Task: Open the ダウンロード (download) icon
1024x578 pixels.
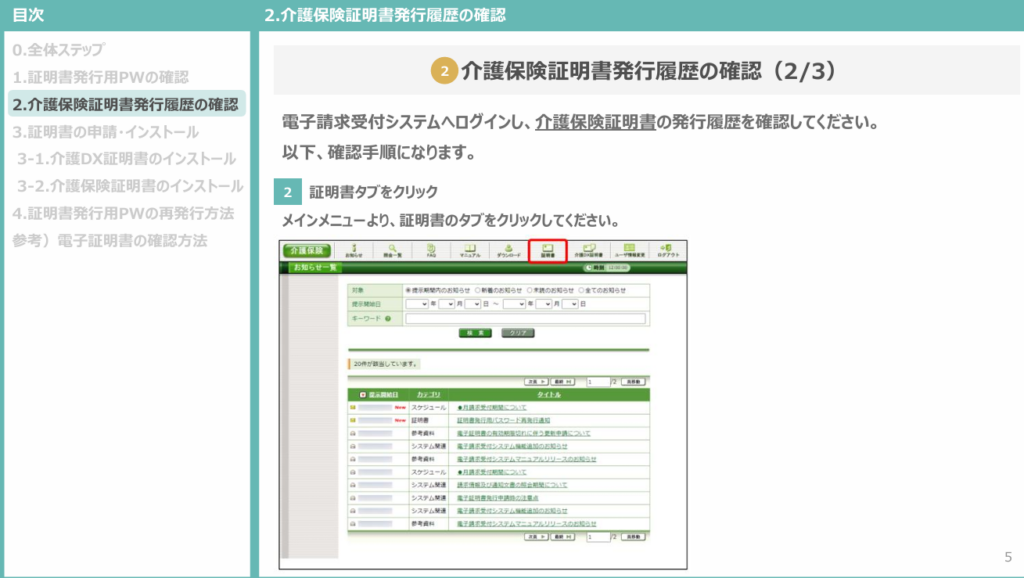Action: pos(508,252)
